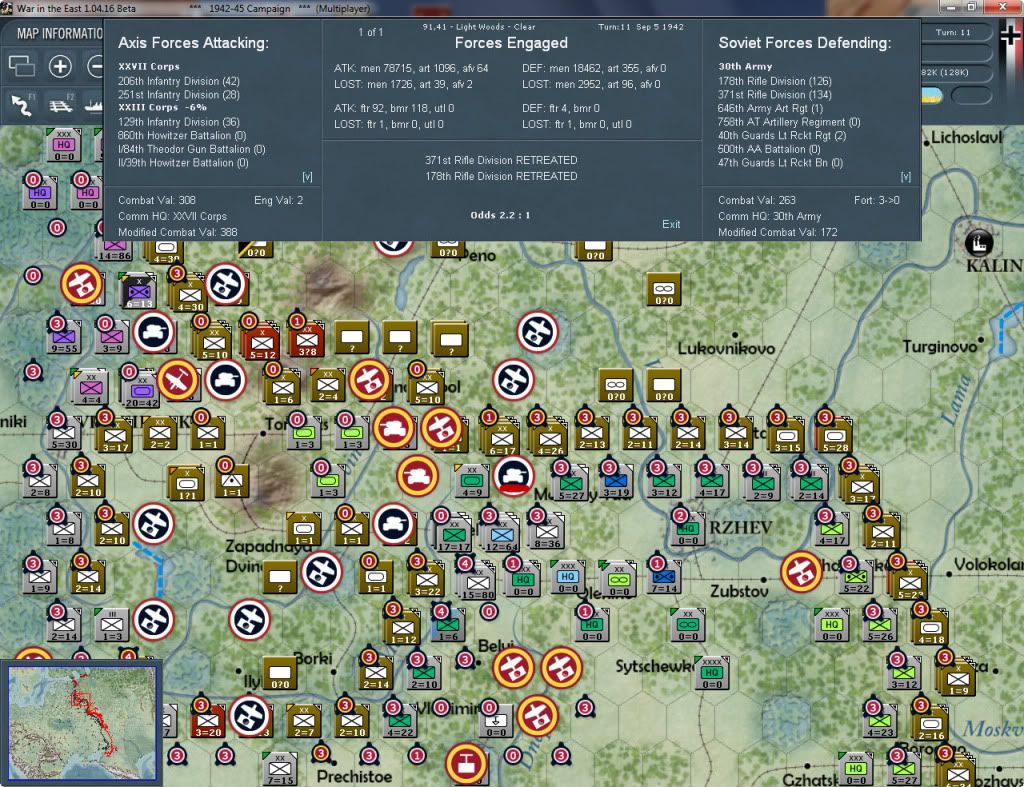Select the green counter labeled 4=22
Screen dimensions: 1024x787
tap(400, 720)
